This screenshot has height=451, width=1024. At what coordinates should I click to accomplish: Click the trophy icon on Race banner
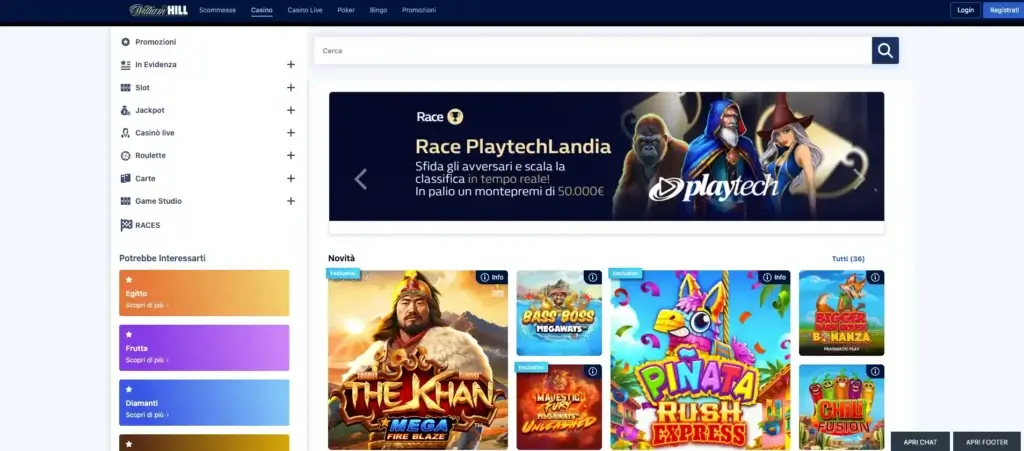point(455,117)
